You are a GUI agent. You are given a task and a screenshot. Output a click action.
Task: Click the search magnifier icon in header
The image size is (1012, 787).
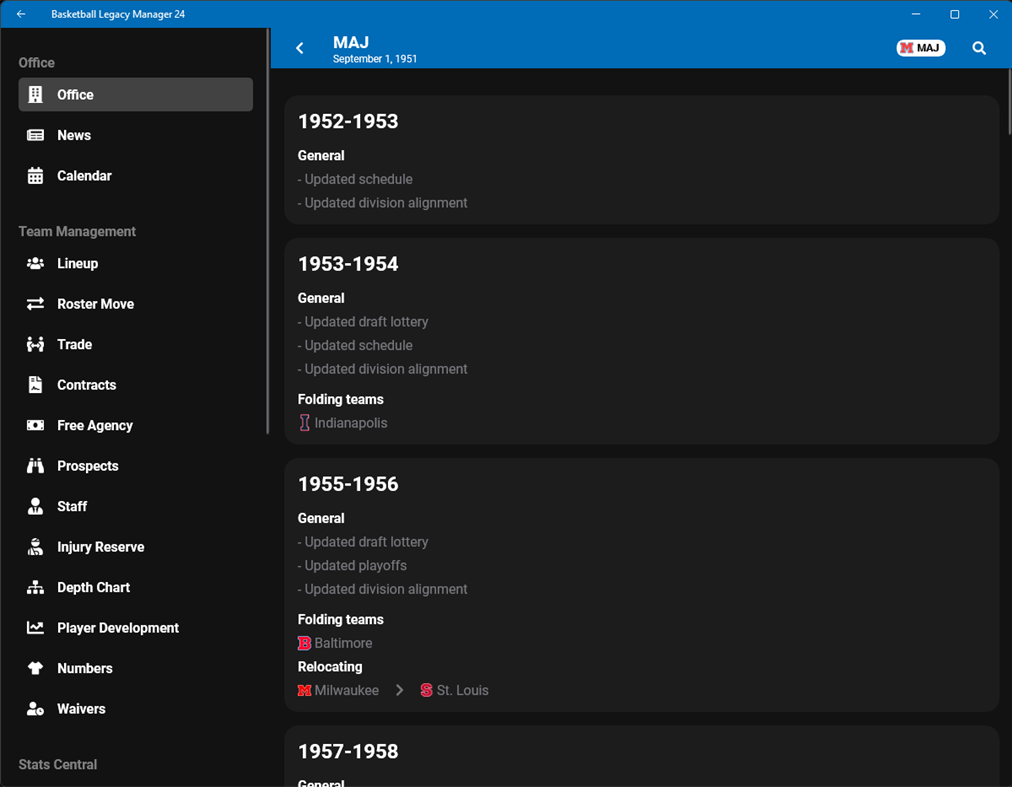pos(979,48)
